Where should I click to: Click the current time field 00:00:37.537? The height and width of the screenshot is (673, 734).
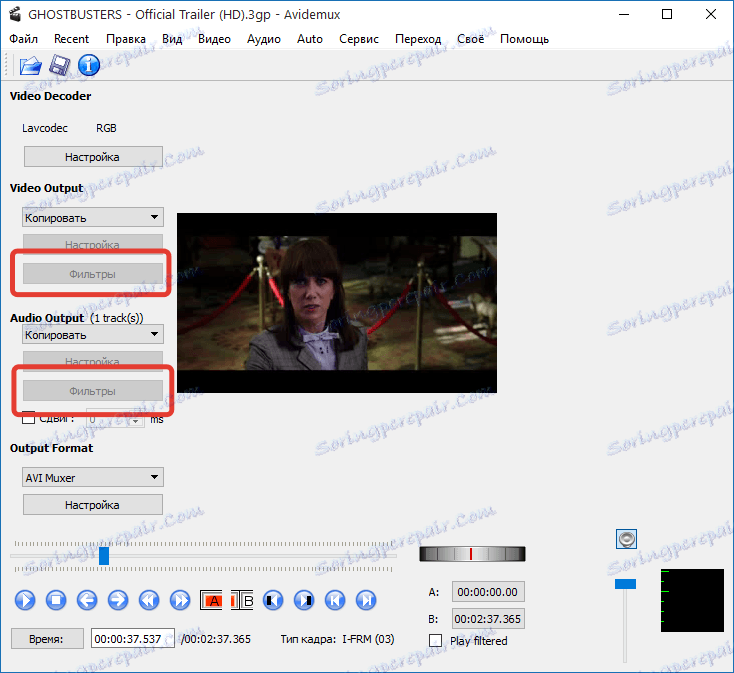coord(133,639)
